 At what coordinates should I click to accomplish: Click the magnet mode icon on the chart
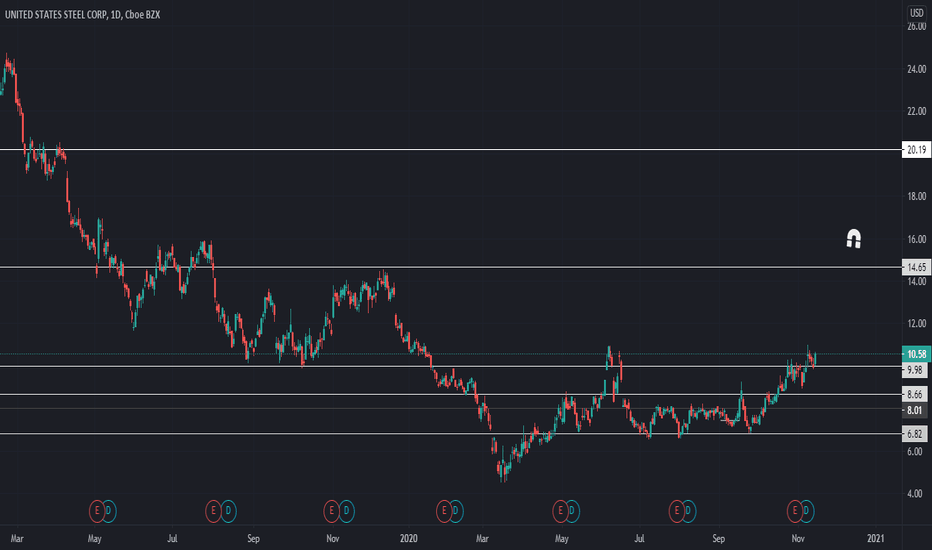pyautogui.click(x=854, y=238)
